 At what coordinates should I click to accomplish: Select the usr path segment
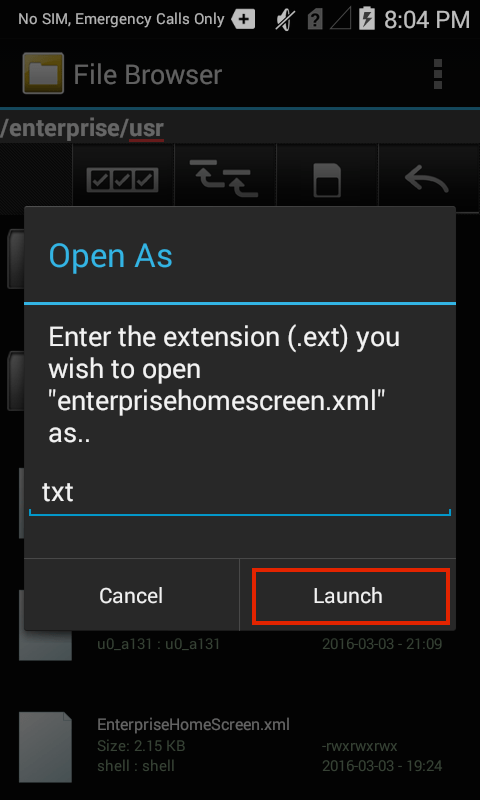[x=146, y=129]
